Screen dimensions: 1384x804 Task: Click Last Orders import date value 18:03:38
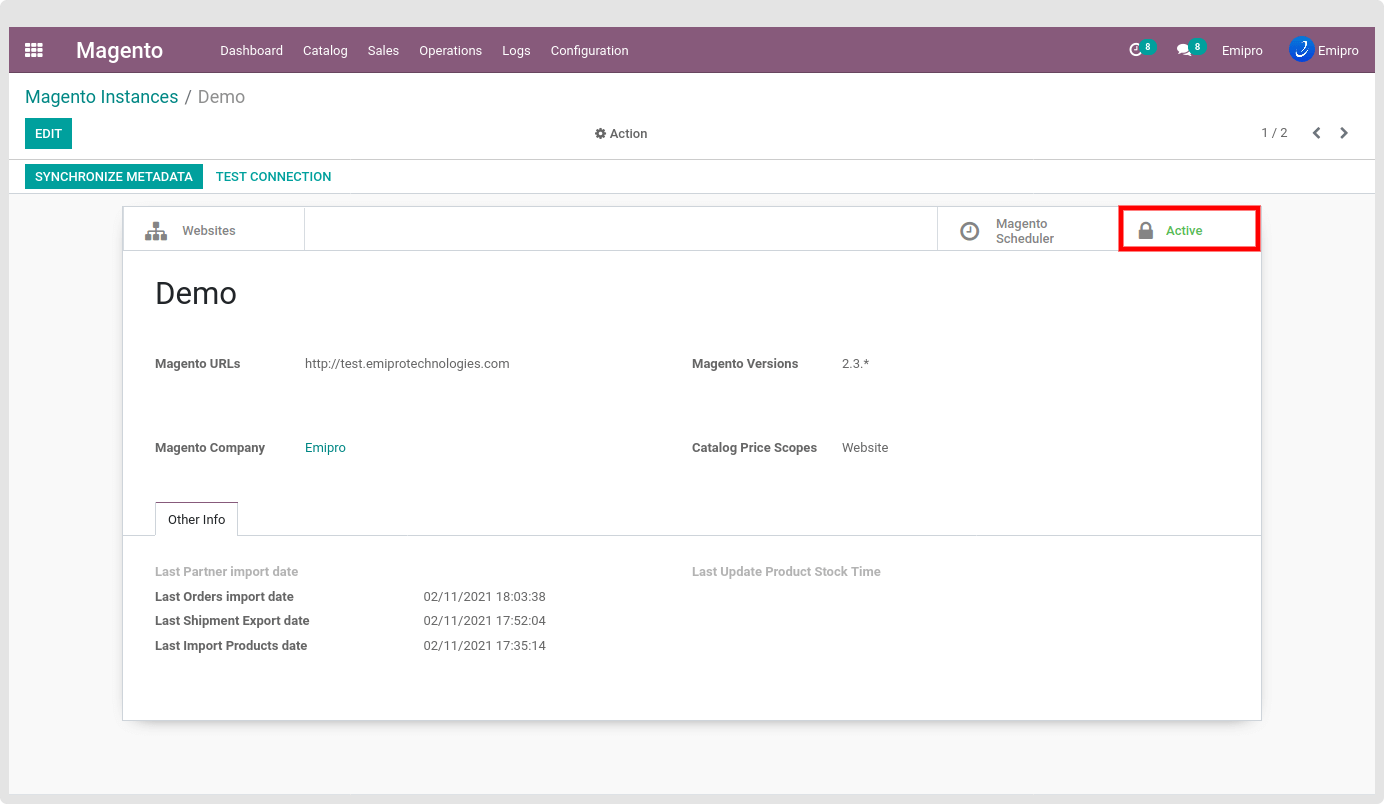pyautogui.click(x=484, y=597)
